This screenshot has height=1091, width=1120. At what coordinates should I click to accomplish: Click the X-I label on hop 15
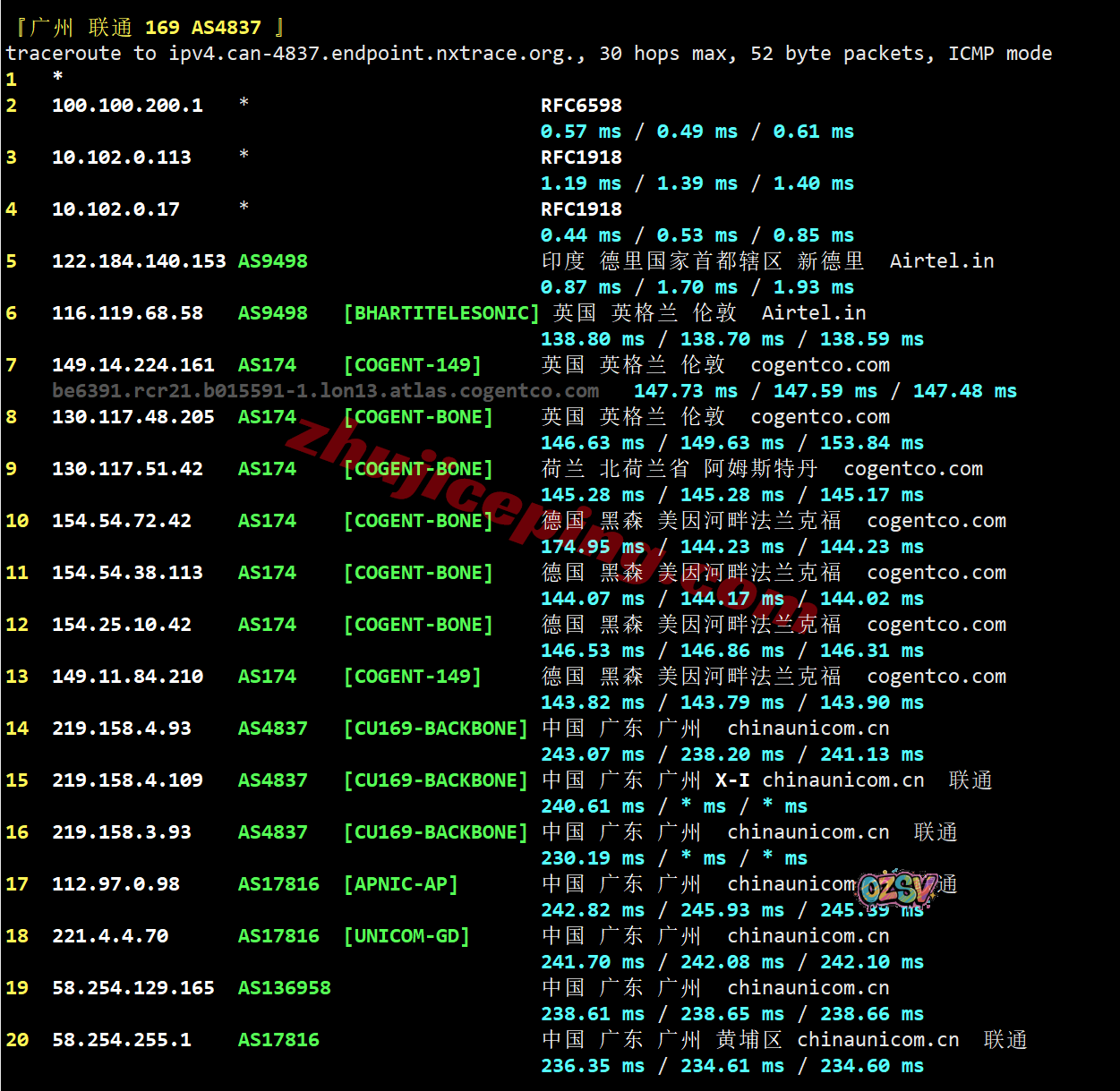pos(732,780)
